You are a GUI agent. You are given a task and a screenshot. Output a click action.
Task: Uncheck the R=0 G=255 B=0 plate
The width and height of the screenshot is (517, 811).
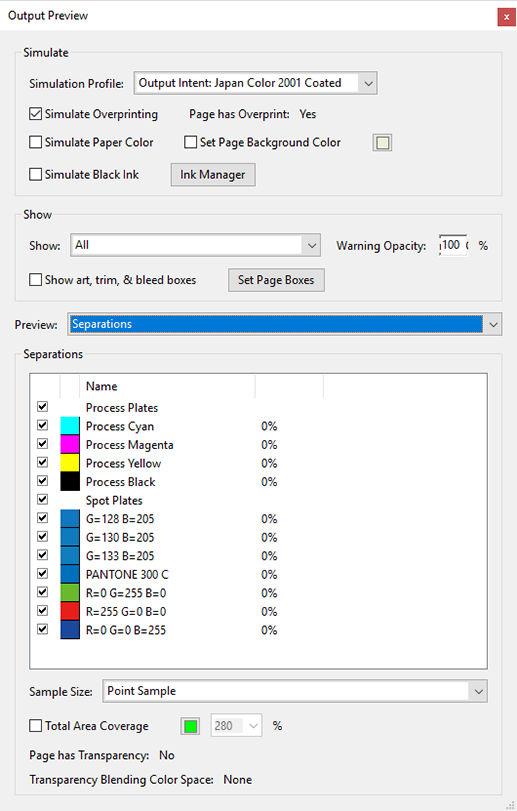pyautogui.click(x=42, y=592)
